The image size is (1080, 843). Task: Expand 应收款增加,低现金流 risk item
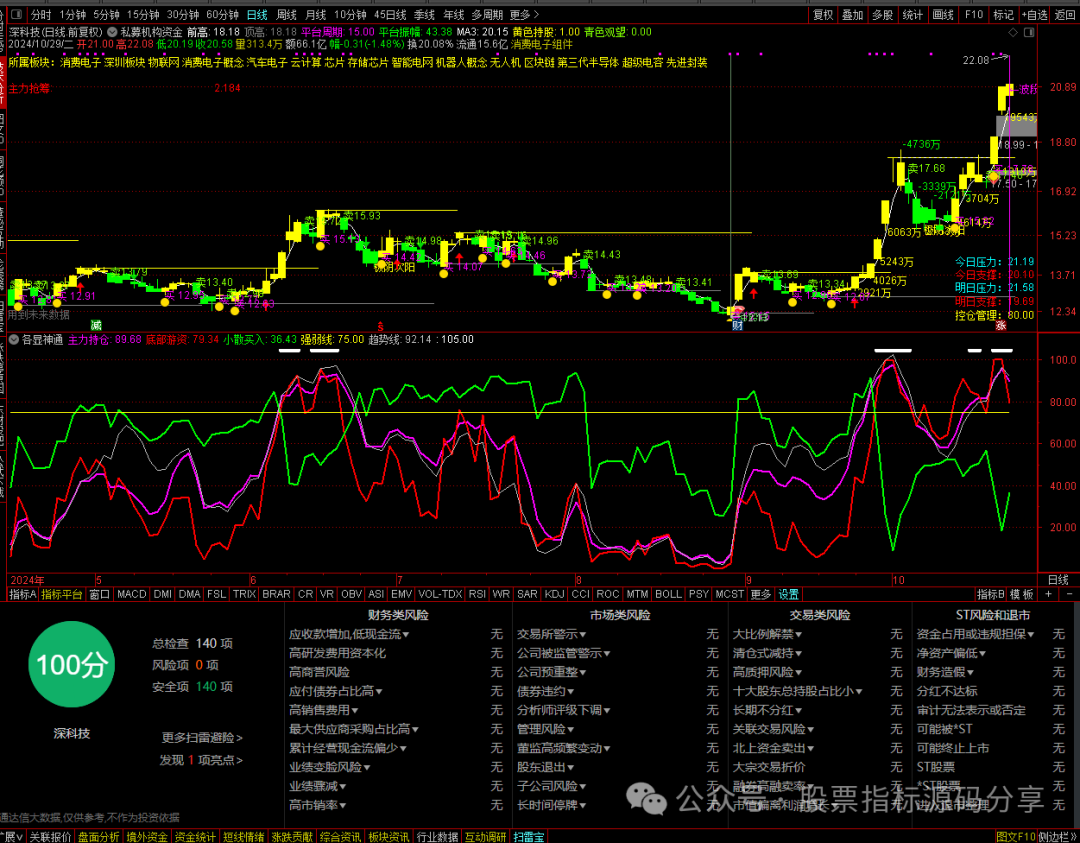pos(349,634)
